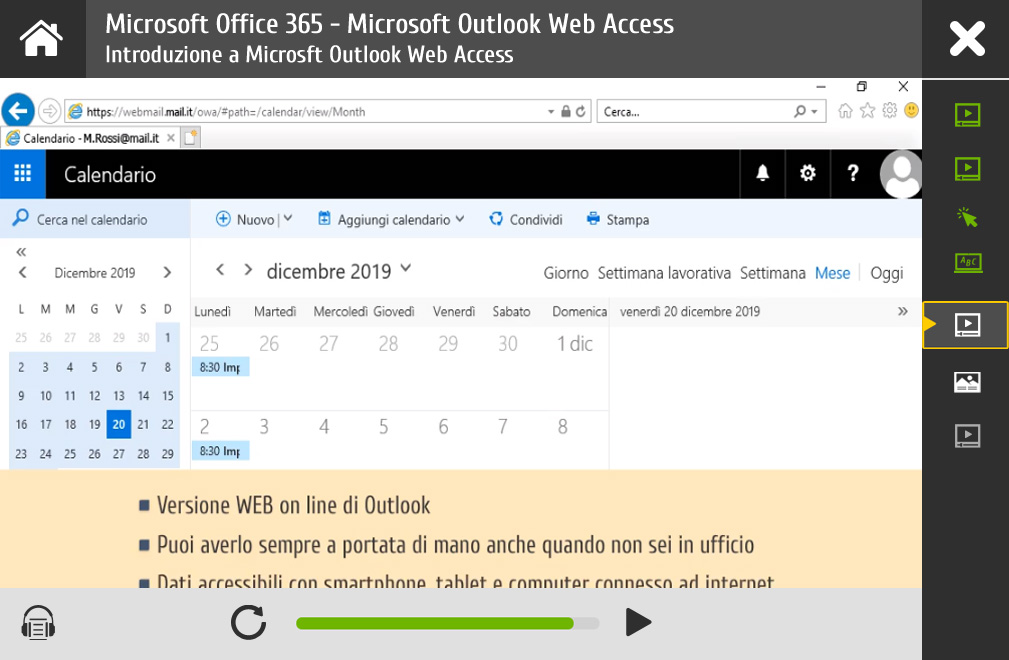Image resolution: width=1009 pixels, height=660 pixels.
Task: Select day 13 in mini calendar
Action: (x=119, y=396)
